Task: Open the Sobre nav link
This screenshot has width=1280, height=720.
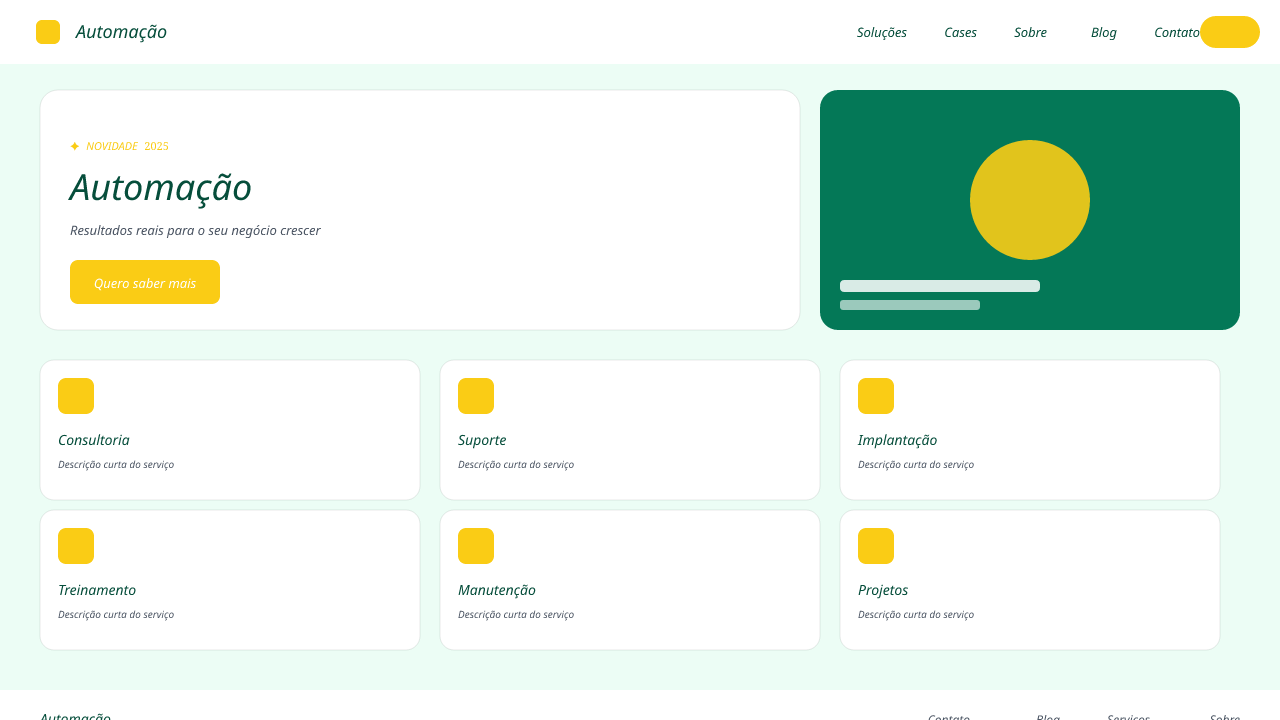Action: pos(1030,32)
